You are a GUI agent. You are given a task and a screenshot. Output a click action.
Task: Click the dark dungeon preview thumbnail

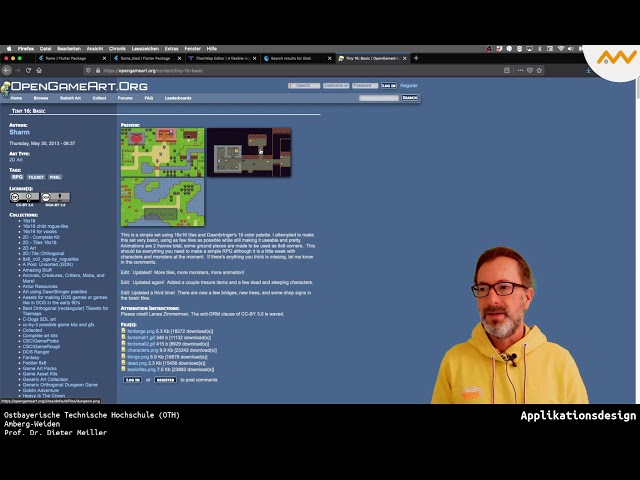(249, 152)
